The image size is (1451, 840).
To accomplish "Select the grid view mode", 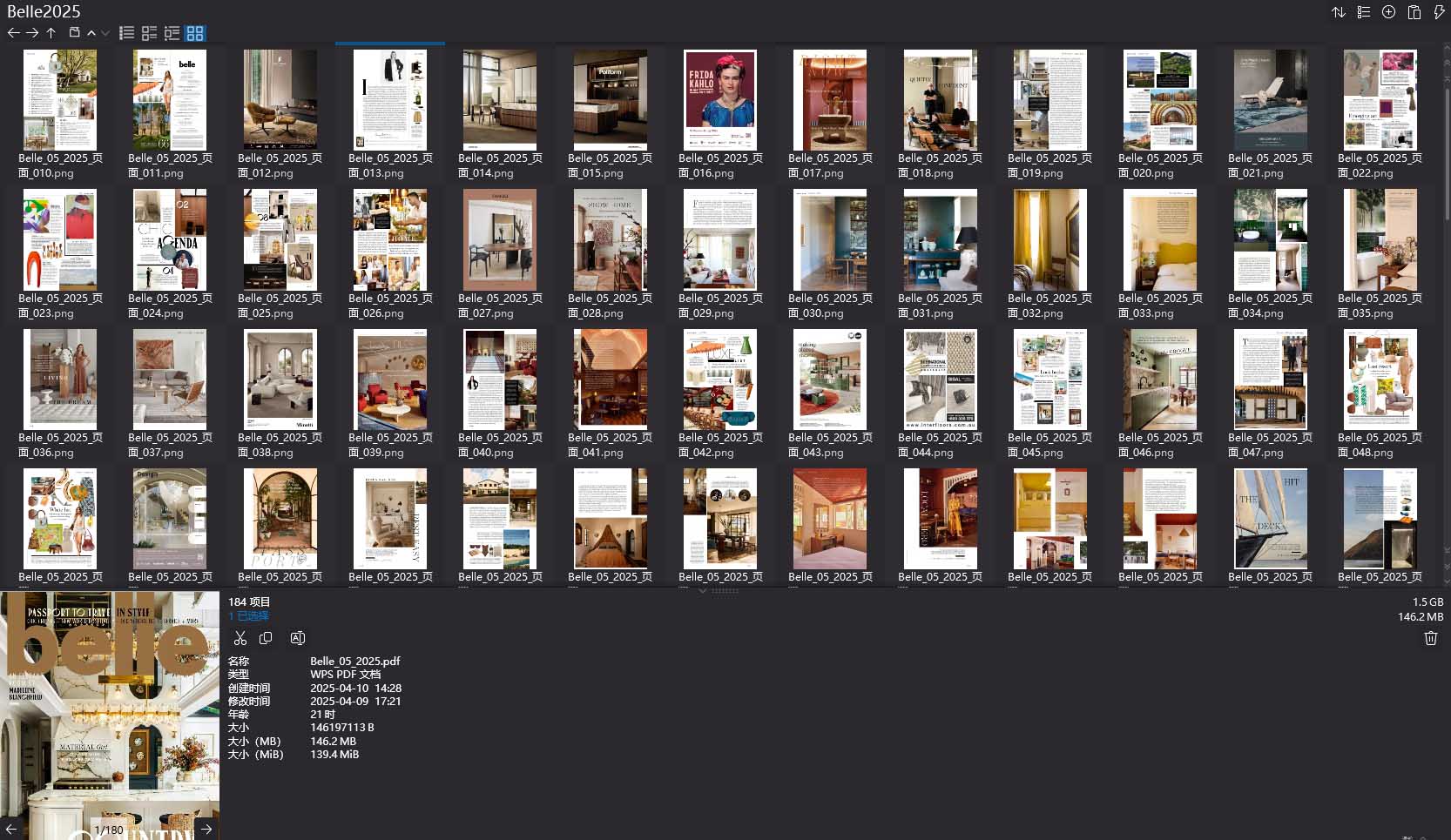I will [195, 33].
